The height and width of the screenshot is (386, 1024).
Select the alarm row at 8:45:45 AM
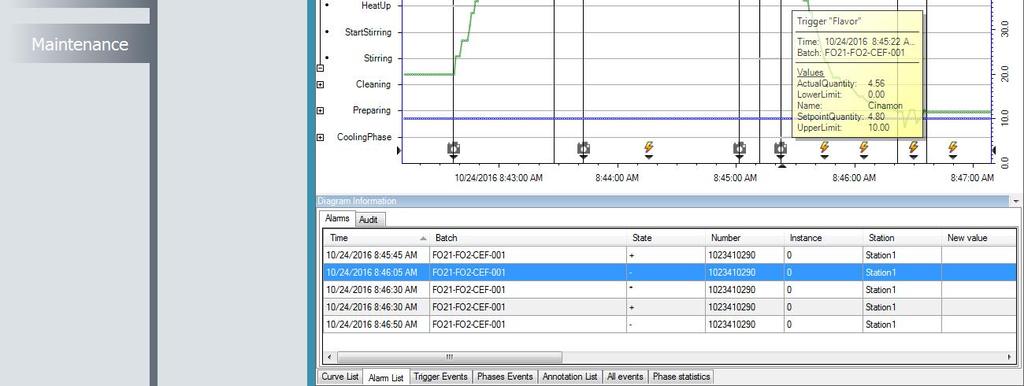[669, 255]
